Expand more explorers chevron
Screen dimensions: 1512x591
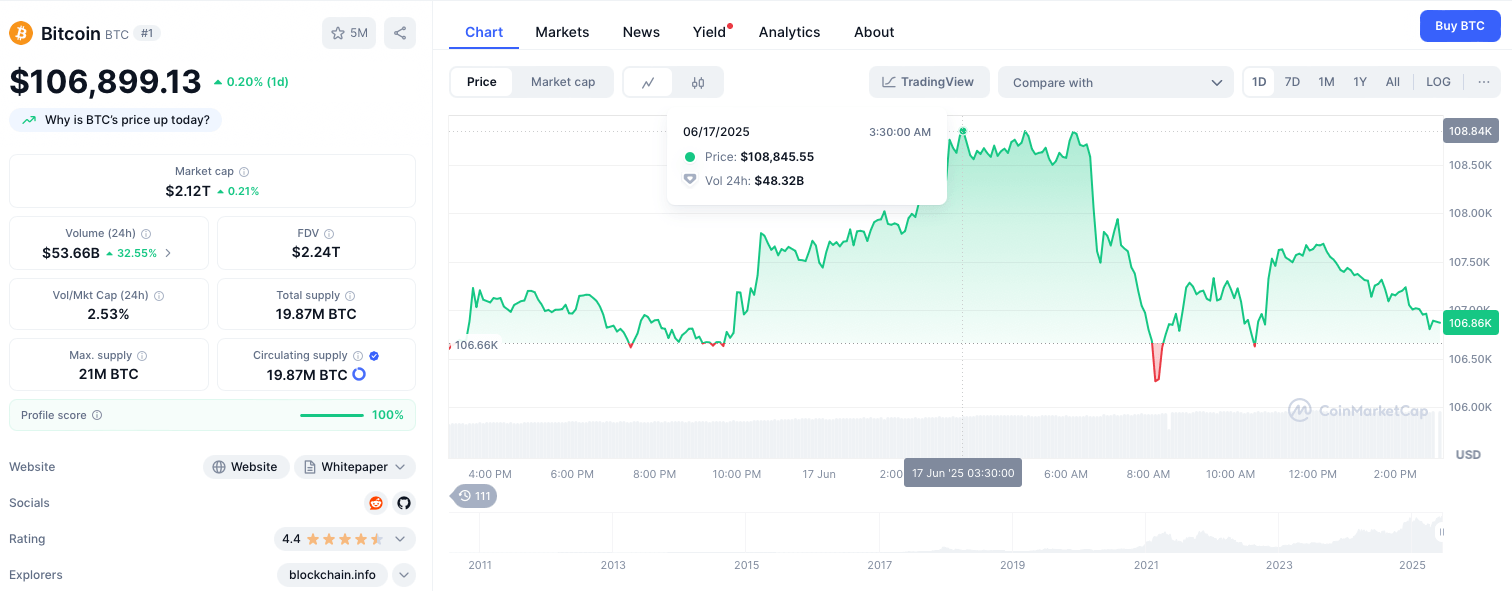point(404,575)
